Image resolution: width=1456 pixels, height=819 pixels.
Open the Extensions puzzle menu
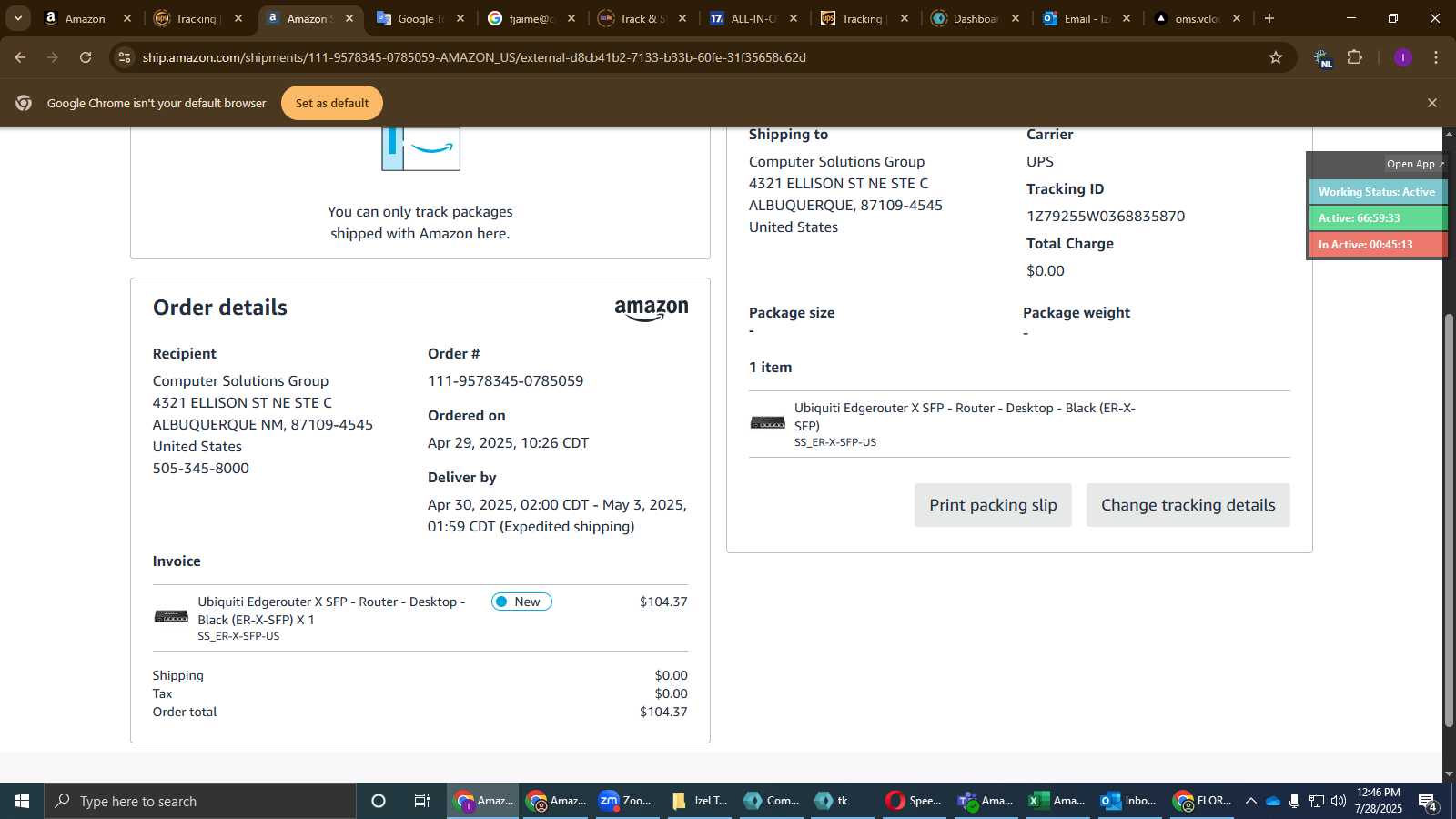(x=1355, y=57)
